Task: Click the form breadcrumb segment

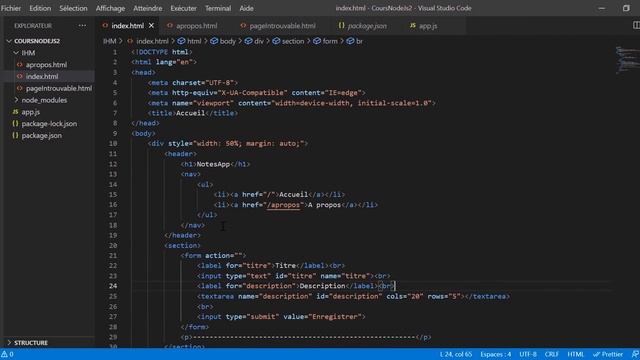Action: point(325,41)
